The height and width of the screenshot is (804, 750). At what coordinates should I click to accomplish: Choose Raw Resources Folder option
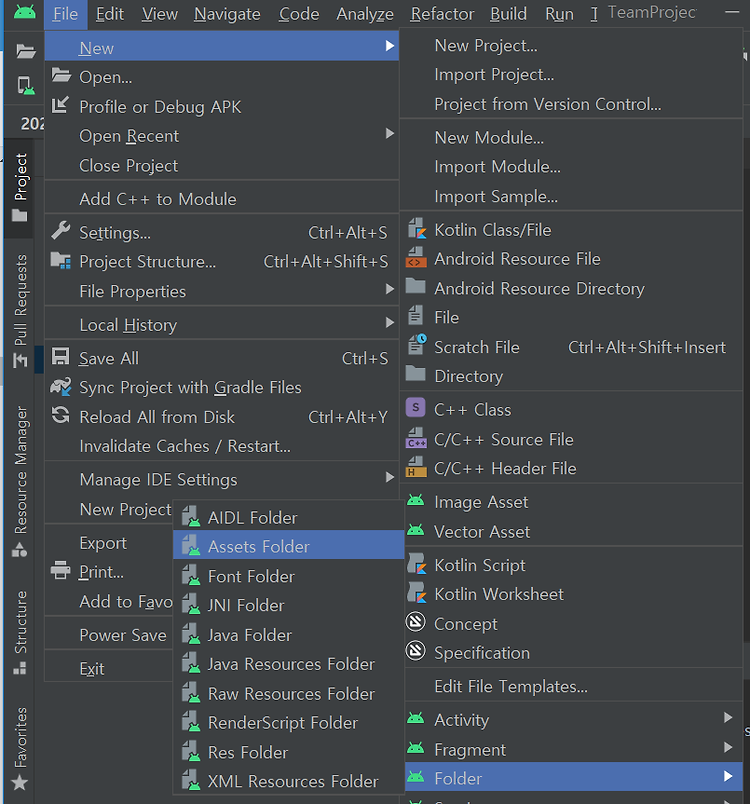click(289, 694)
